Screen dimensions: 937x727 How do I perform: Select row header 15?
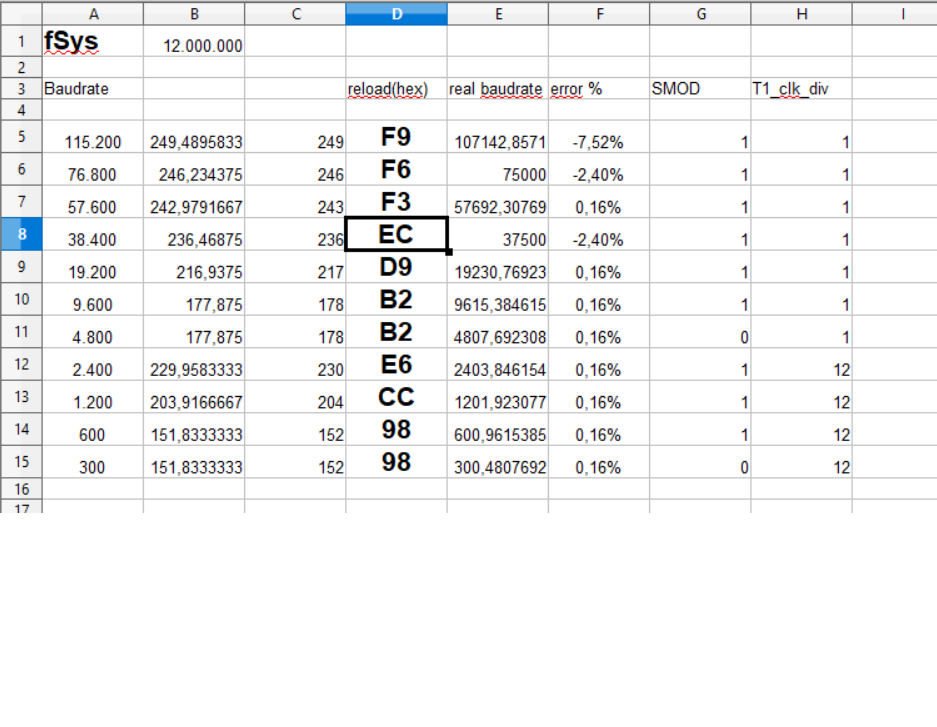22,461
